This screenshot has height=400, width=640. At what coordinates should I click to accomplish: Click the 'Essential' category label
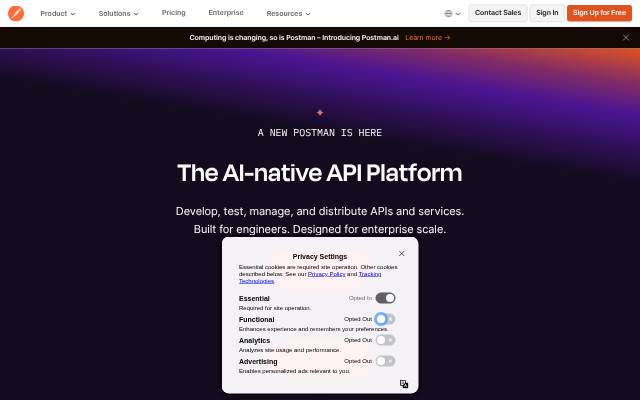pos(254,298)
